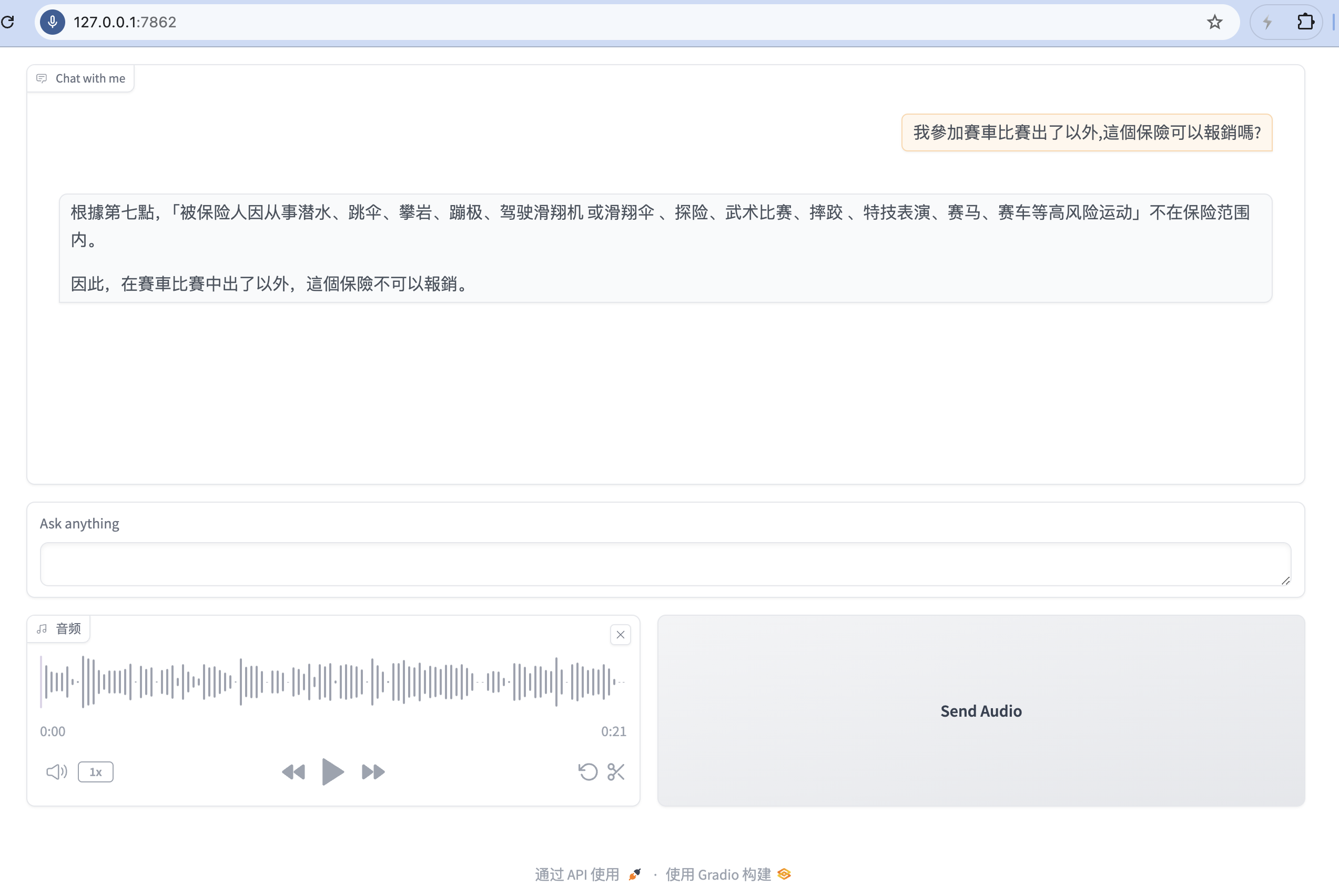The width and height of the screenshot is (1339, 896).
Task: Undo audio edits with the reset icon
Action: 587,772
